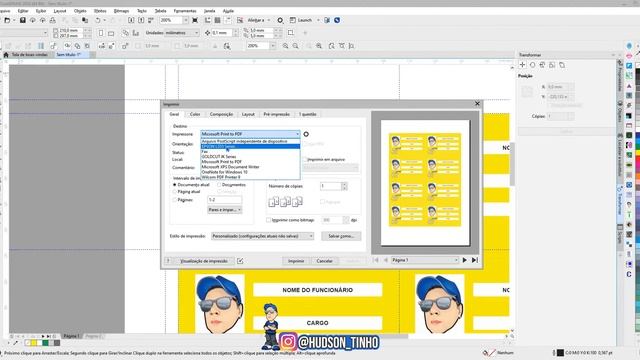Enable Documentos checkbox in print range
Image resolution: width=640 pixels, height=360 pixels.
point(220,185)
